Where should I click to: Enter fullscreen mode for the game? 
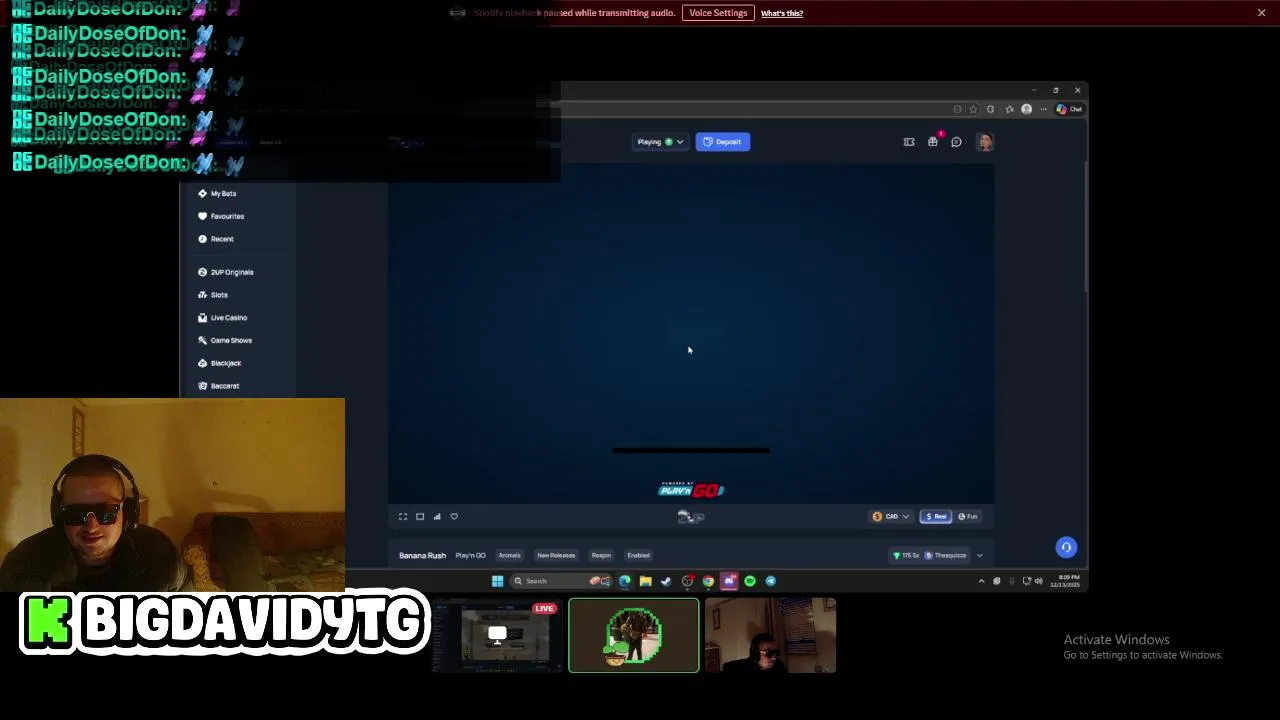point(403,516)
